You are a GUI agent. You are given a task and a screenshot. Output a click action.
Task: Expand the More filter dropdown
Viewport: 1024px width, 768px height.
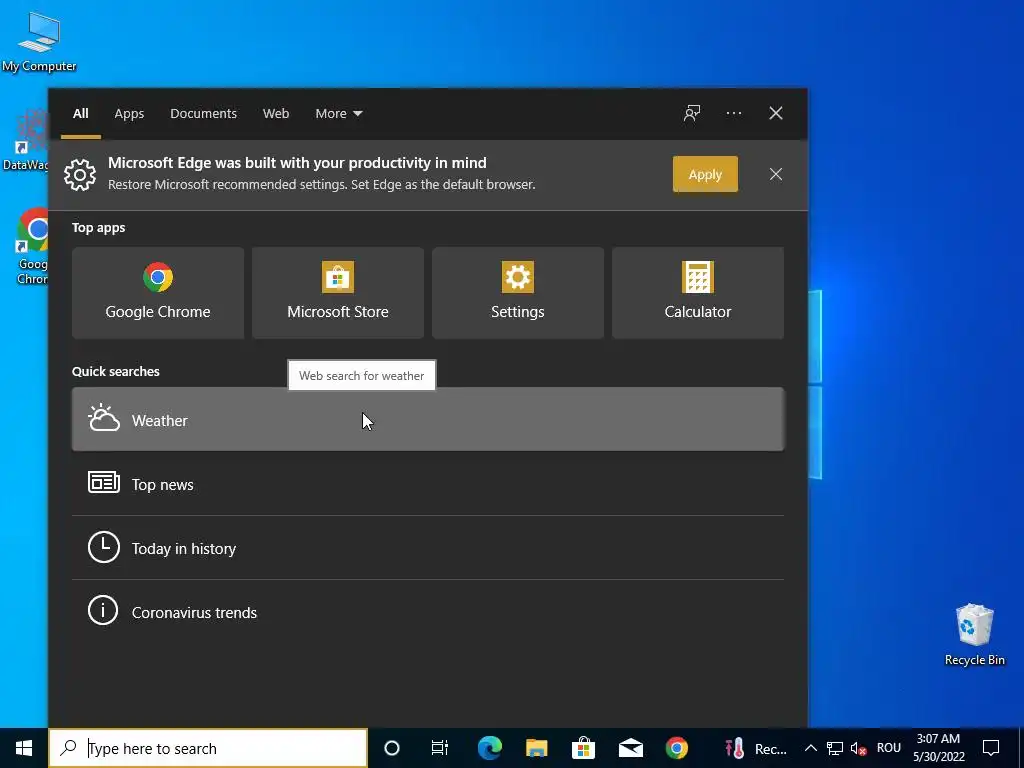click(338, 114)
